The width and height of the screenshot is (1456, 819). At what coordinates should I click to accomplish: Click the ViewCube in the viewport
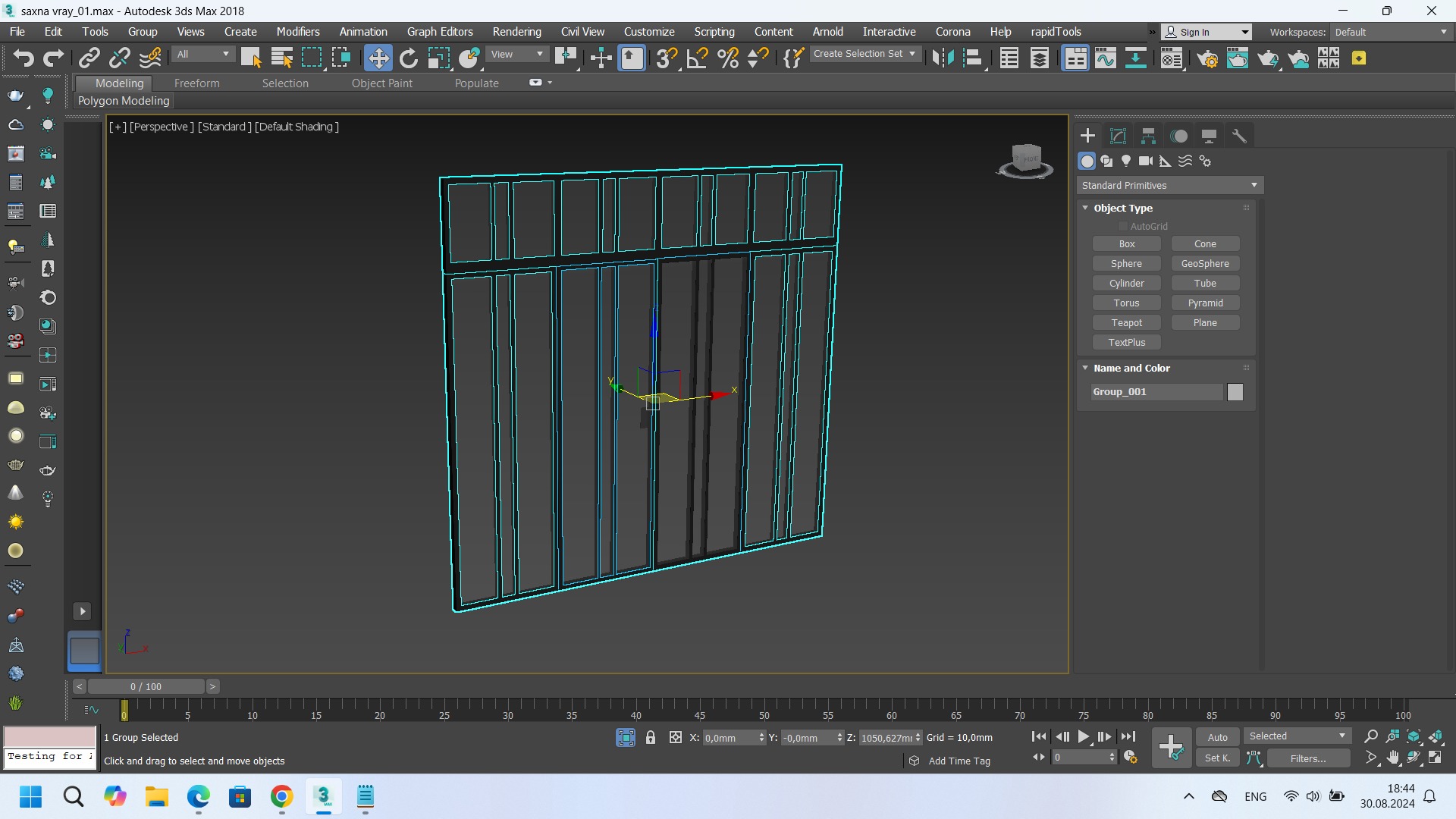coord(1025,161)
